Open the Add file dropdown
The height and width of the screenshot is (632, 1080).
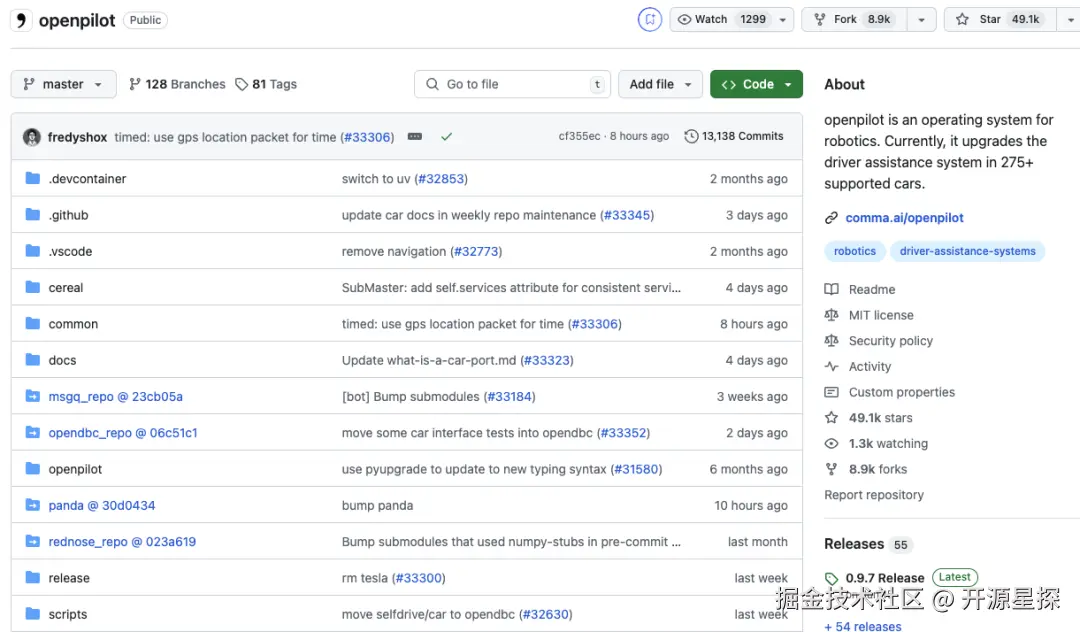(x=660, y=84)
